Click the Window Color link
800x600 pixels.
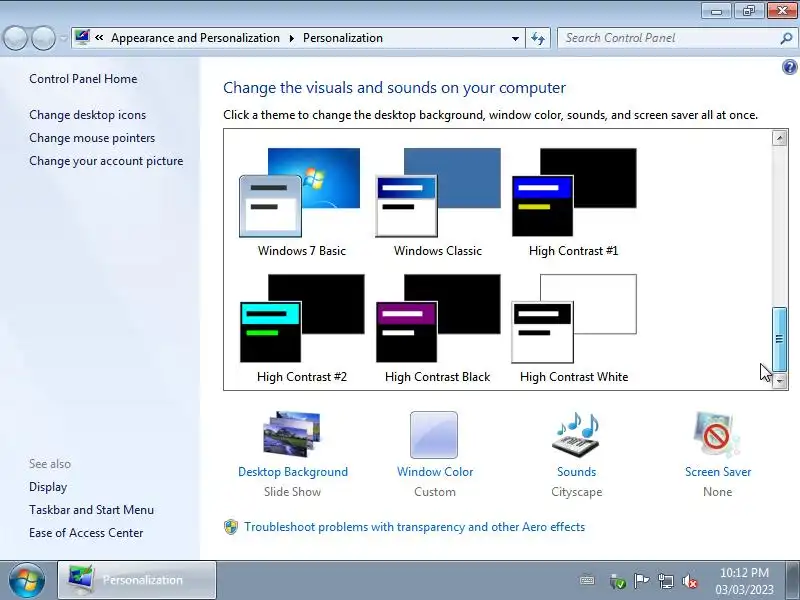435,472
